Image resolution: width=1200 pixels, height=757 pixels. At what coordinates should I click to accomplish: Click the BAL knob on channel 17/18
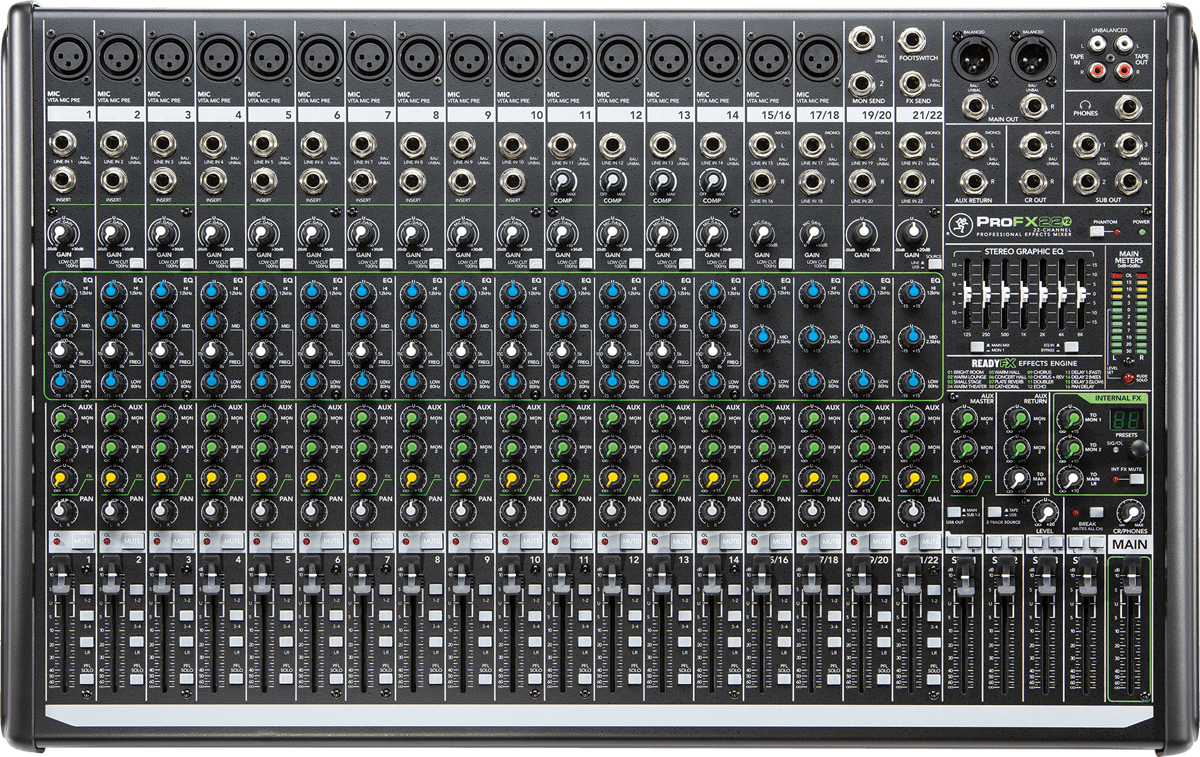click(x=811, y=511)
